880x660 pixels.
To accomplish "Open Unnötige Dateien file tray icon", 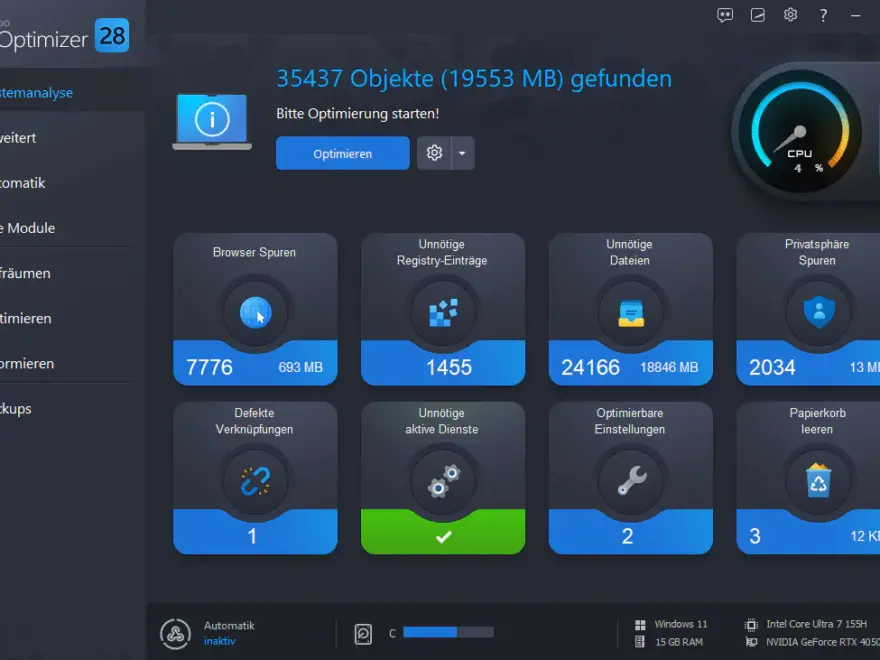I will (x=631, y=313).
